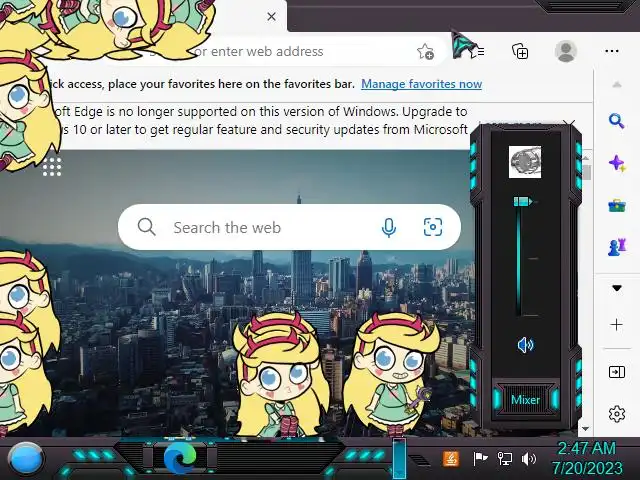Viewport: 640px width, 480px height.
Task: Open network tray icon
Action: point(505,459)
